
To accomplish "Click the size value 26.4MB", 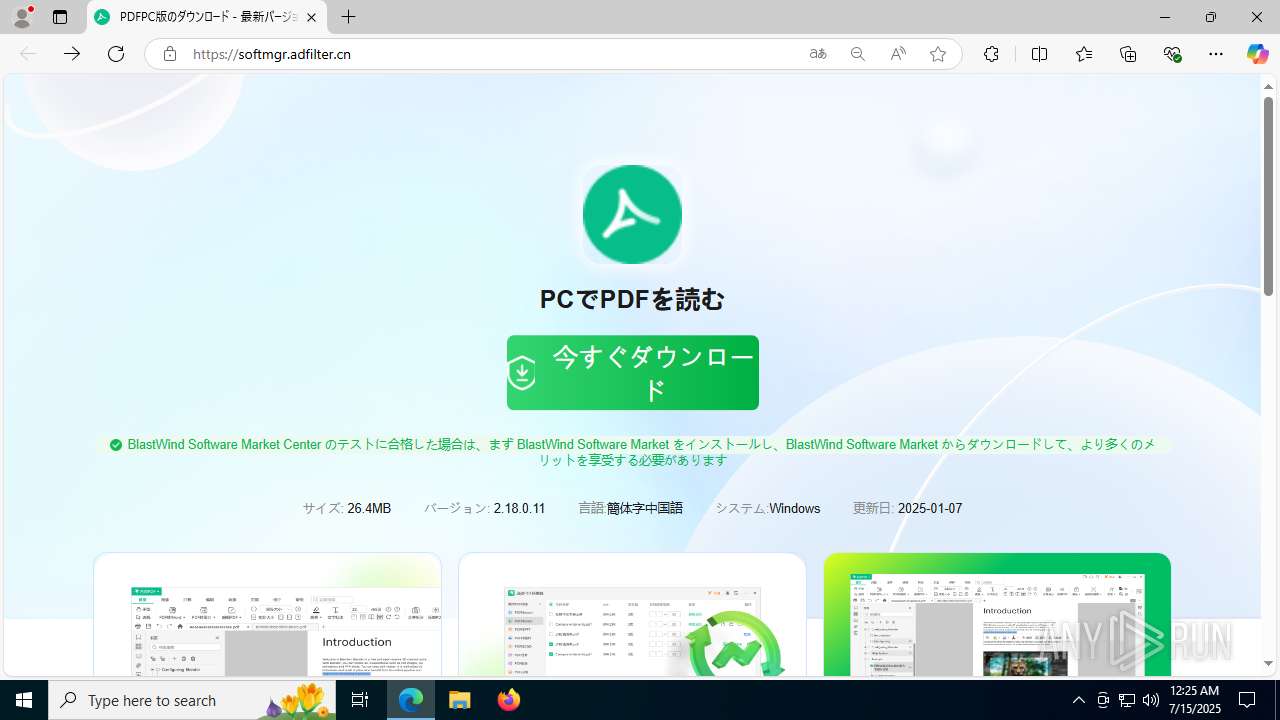I will [369, 508].
